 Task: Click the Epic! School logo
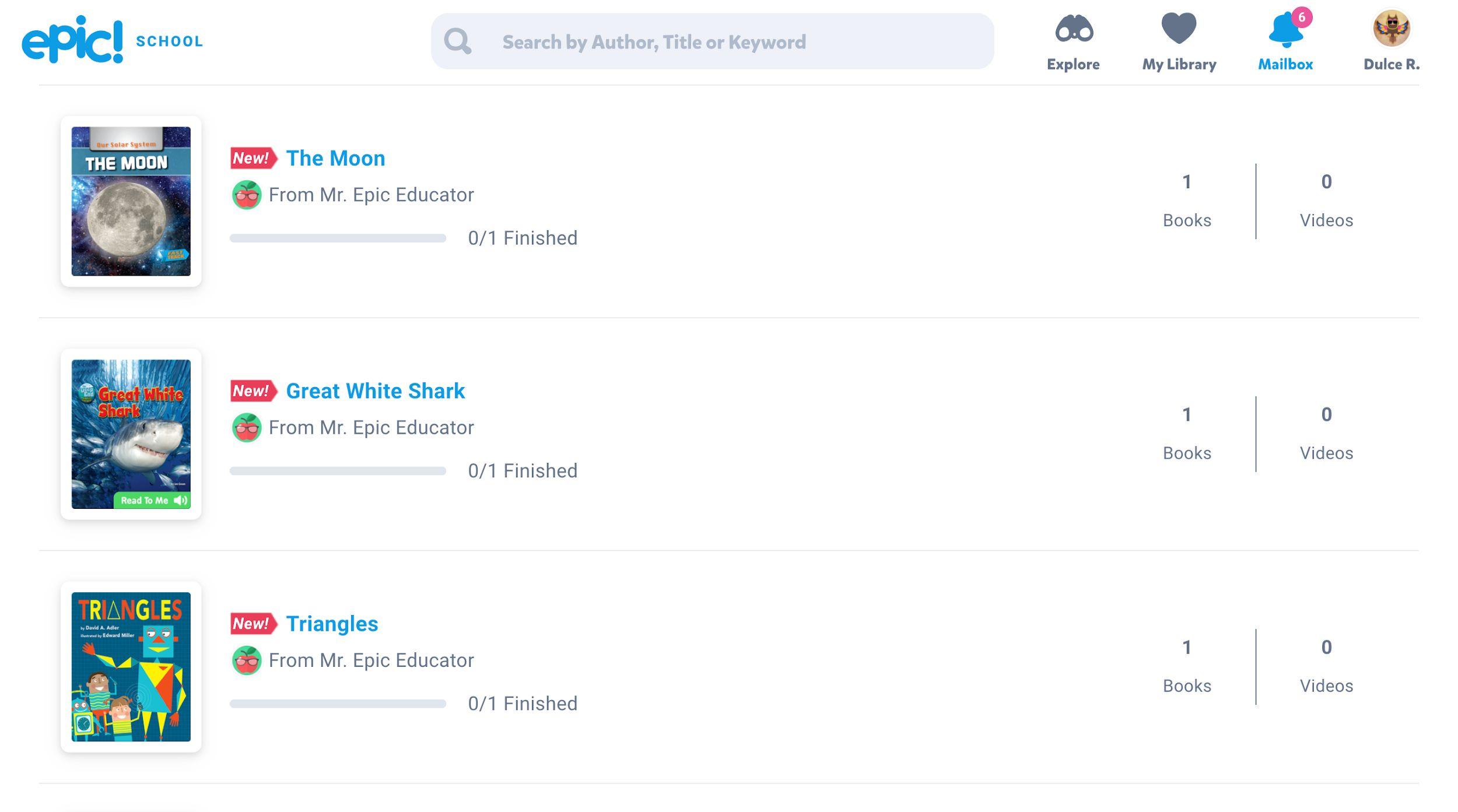click(x=111, y=40)
